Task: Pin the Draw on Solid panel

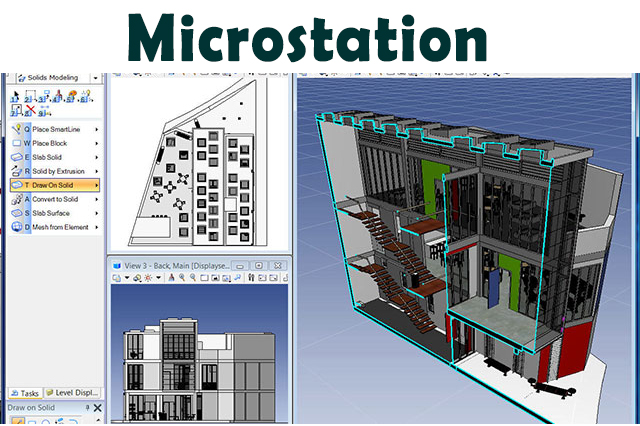Action: tap(89, 407)
